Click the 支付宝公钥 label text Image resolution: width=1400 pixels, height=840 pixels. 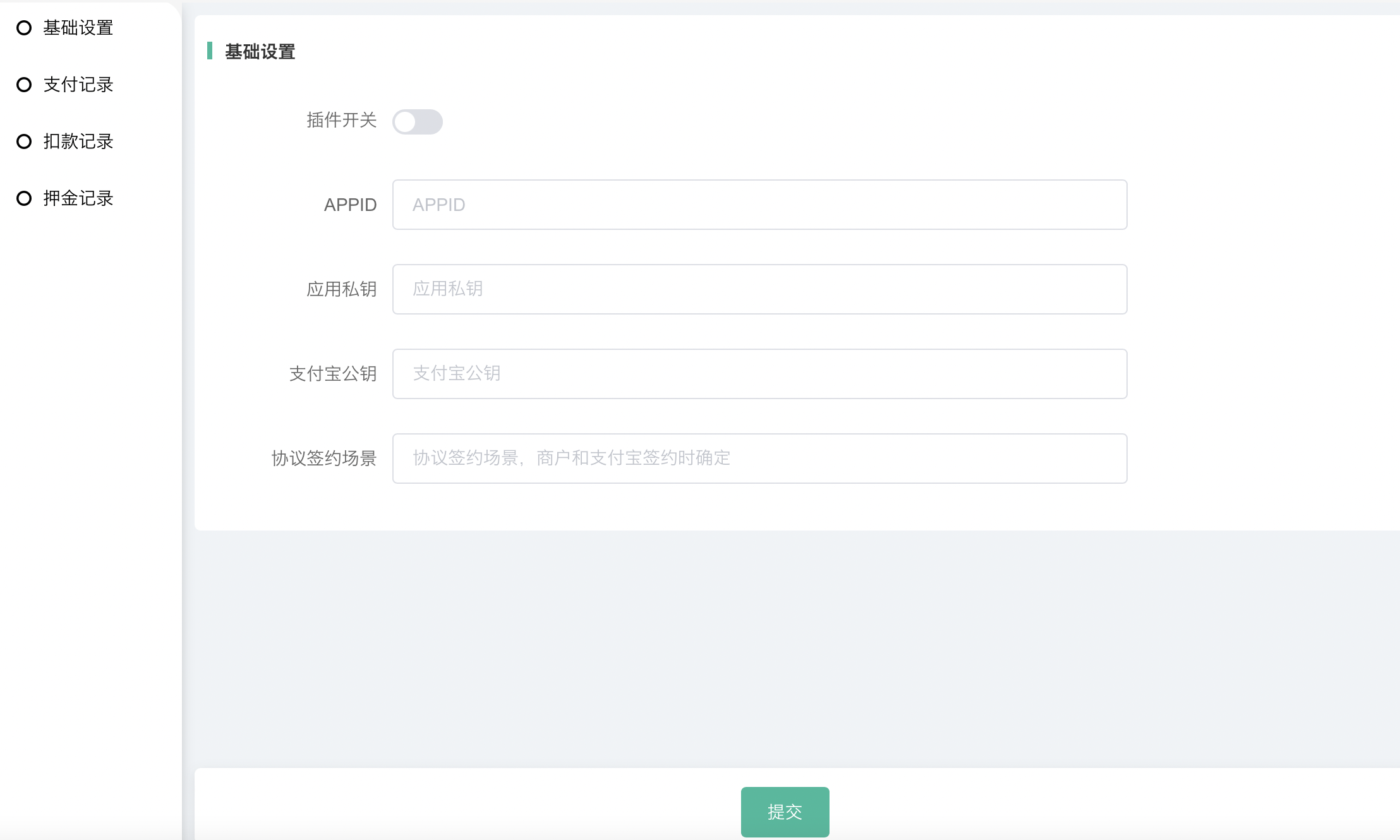pyautogui.click(x=332, y=374)
